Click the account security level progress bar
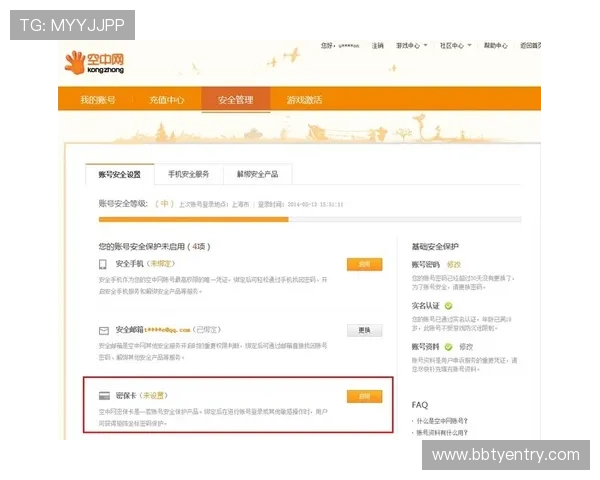600x480 pixels. pos(310,219)
